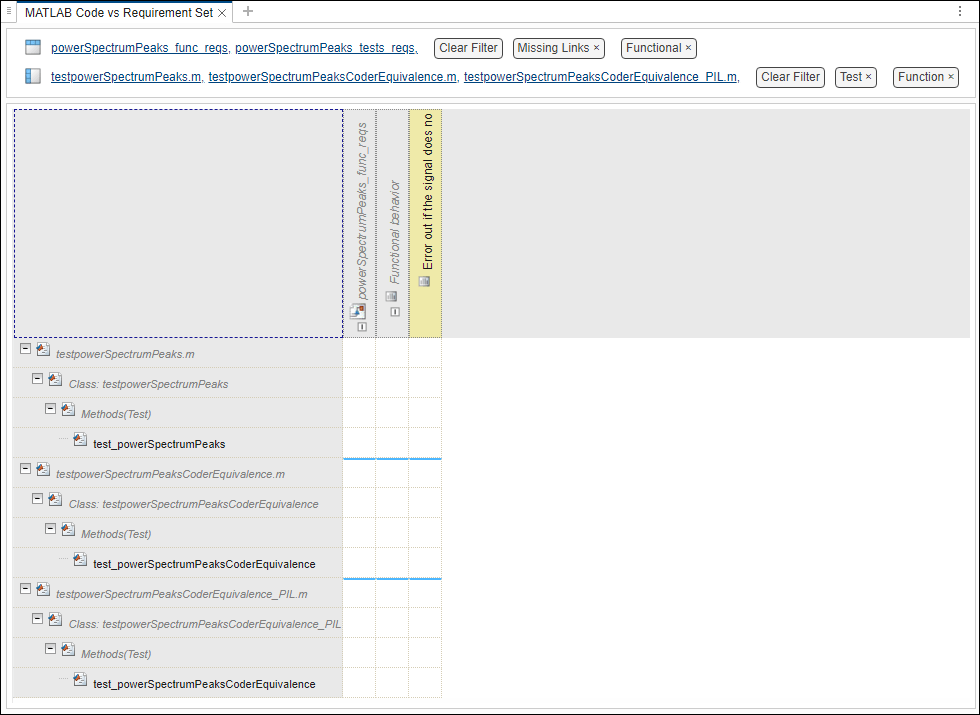
Task: Select the testpowerSpectrumPeaks.m file icon
Action: [43, 348]
